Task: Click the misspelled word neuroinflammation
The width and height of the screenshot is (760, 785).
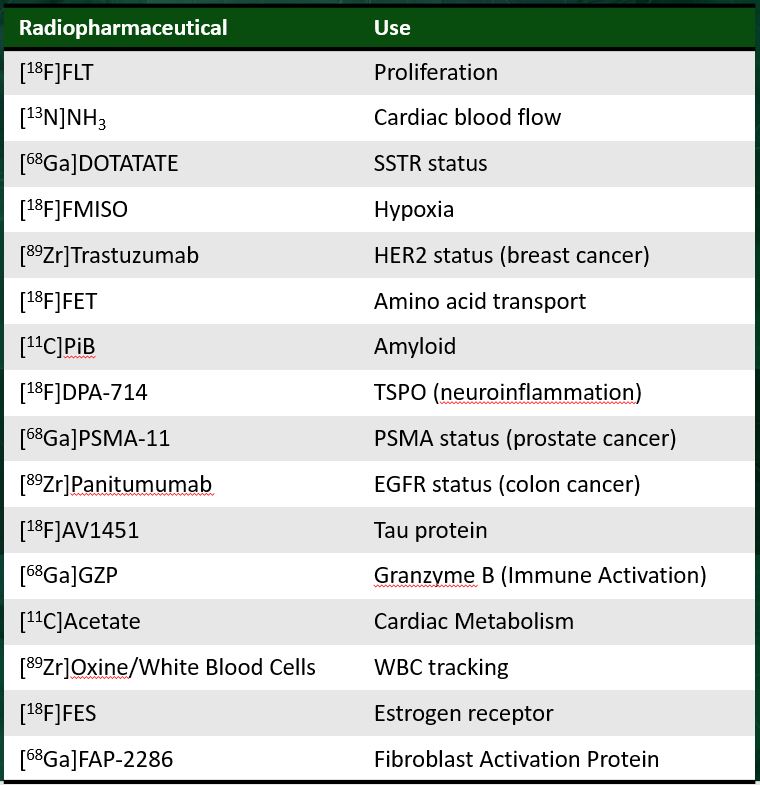Action: (x=537, y=392)
